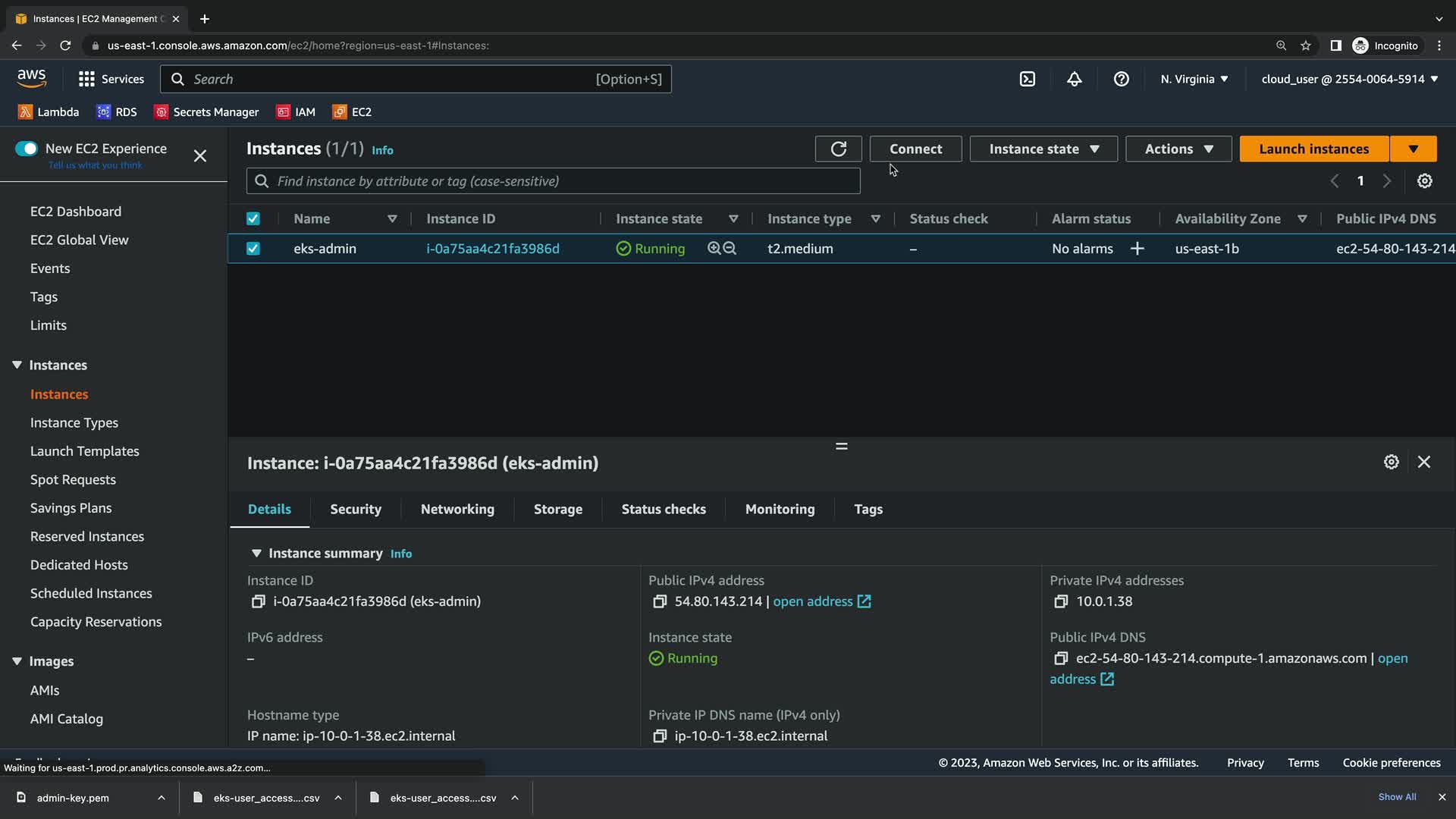The width and height of the screenshot is (1456, 819).
Task: Click the plus icon to add alarm
Action: click(1137, 249)
